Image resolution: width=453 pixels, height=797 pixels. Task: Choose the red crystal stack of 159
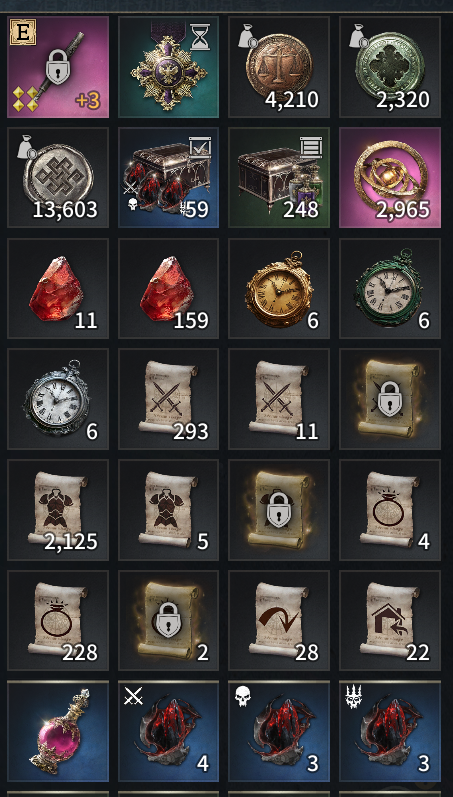click(169, 288)
